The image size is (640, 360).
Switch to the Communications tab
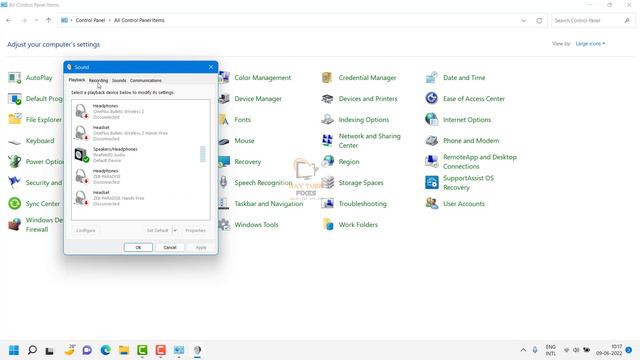tap(146, 80)
